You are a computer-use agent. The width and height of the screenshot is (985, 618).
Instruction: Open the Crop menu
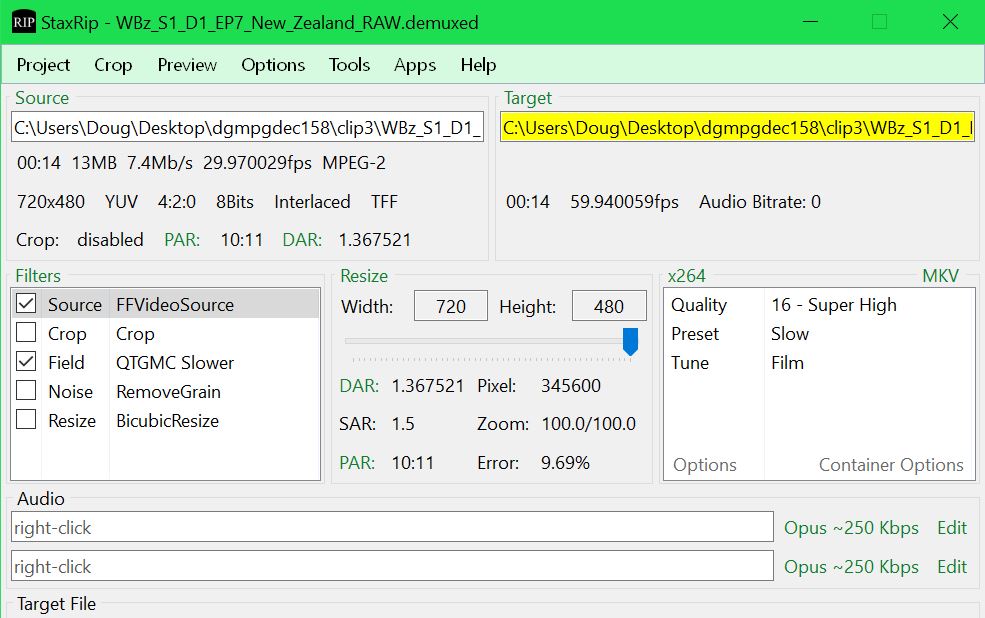click(113, 65)
